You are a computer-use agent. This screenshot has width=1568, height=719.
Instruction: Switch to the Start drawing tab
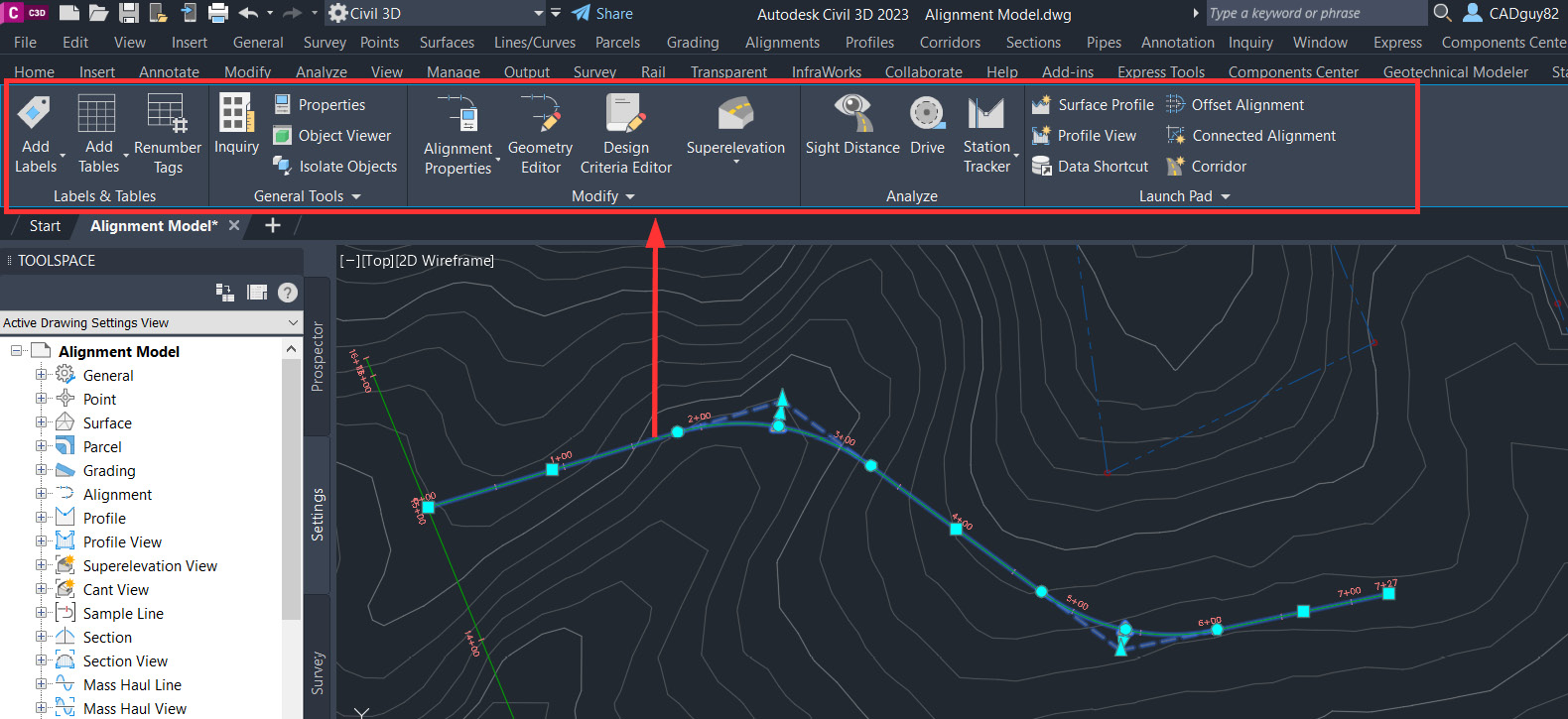click(45, 226)
